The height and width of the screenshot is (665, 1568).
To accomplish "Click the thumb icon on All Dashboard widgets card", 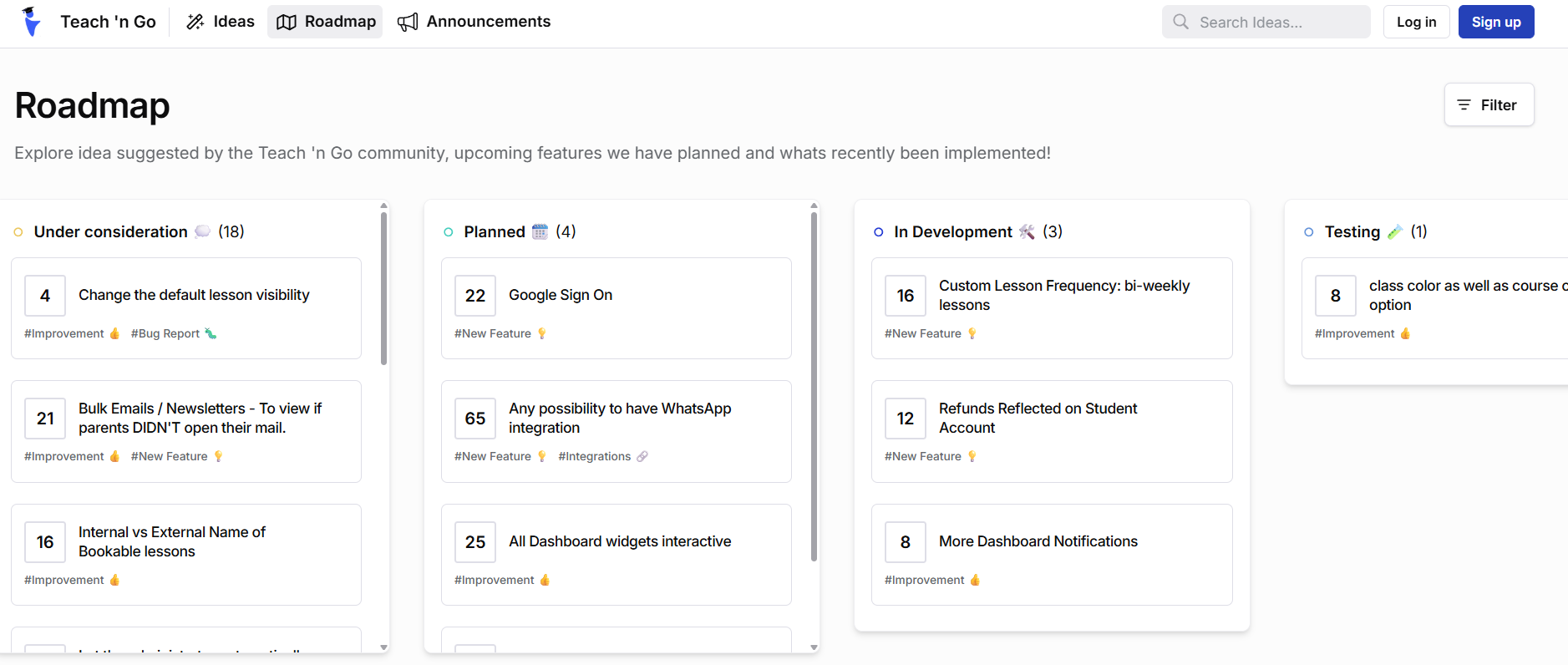I will pyautogui.click(x=545, y=580).
